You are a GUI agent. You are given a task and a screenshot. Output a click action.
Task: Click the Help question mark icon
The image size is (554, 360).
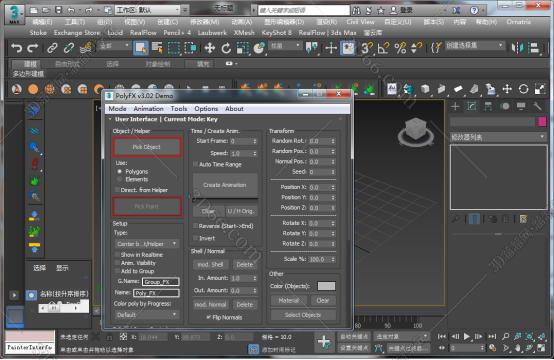tap(474, 10)
